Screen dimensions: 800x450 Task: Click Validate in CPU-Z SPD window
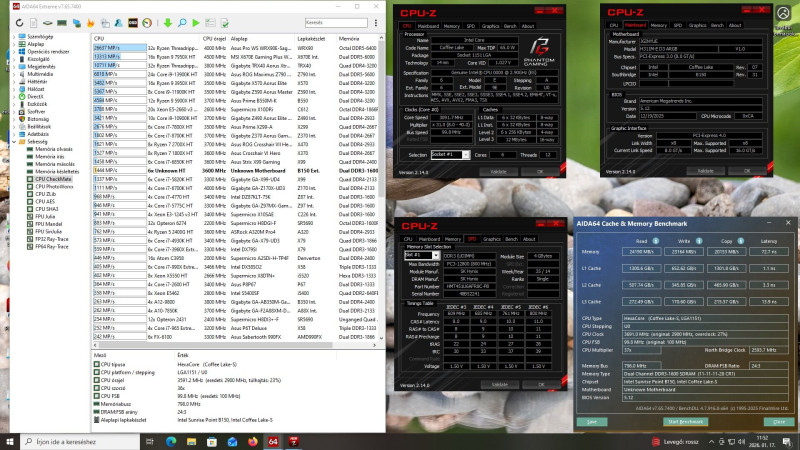(x=499, y=385)
